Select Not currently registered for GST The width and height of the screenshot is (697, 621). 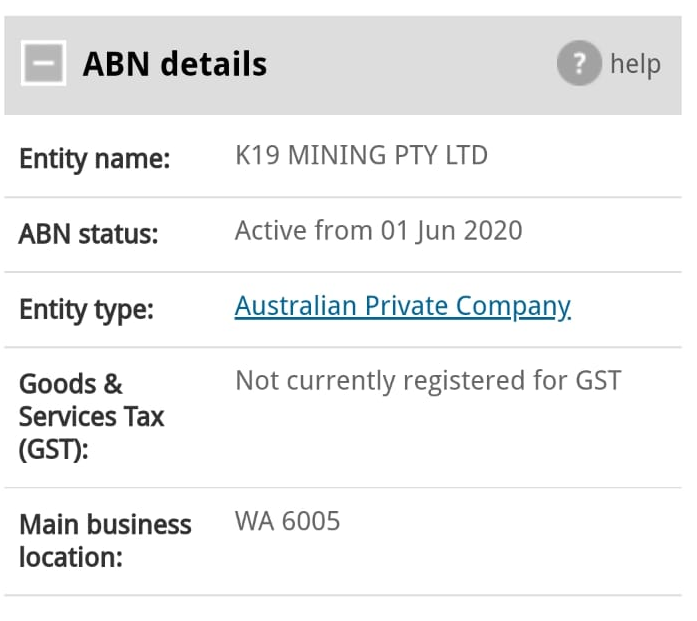tap(429, 381)
